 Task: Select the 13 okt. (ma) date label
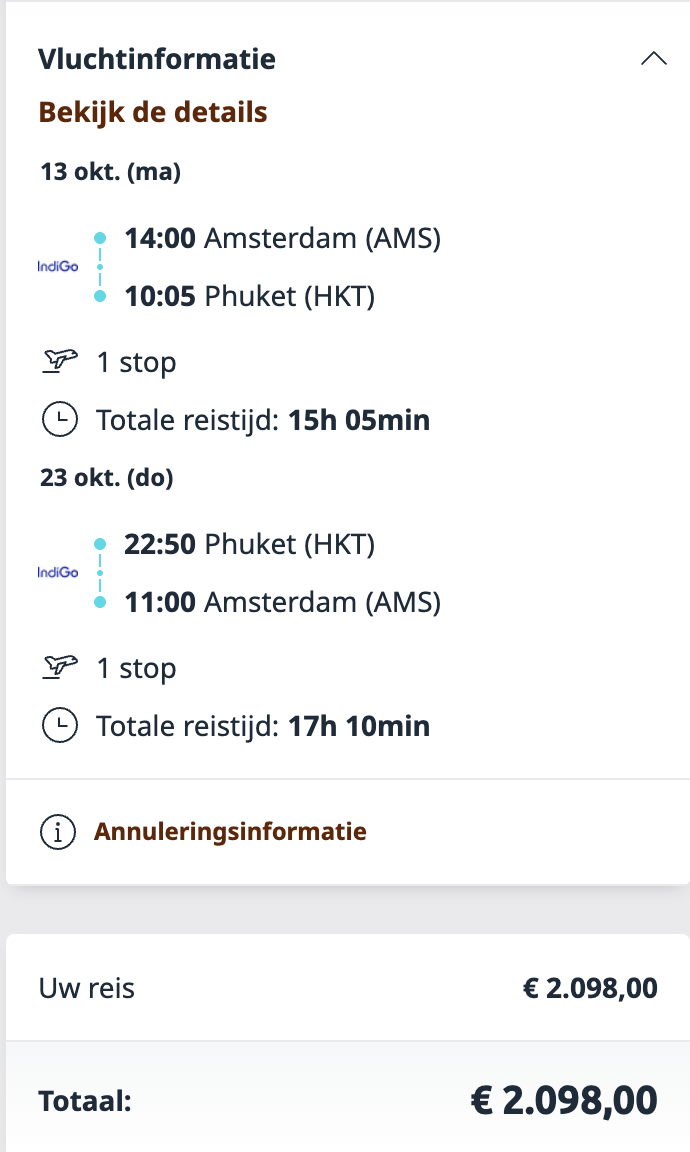point(110,172)
